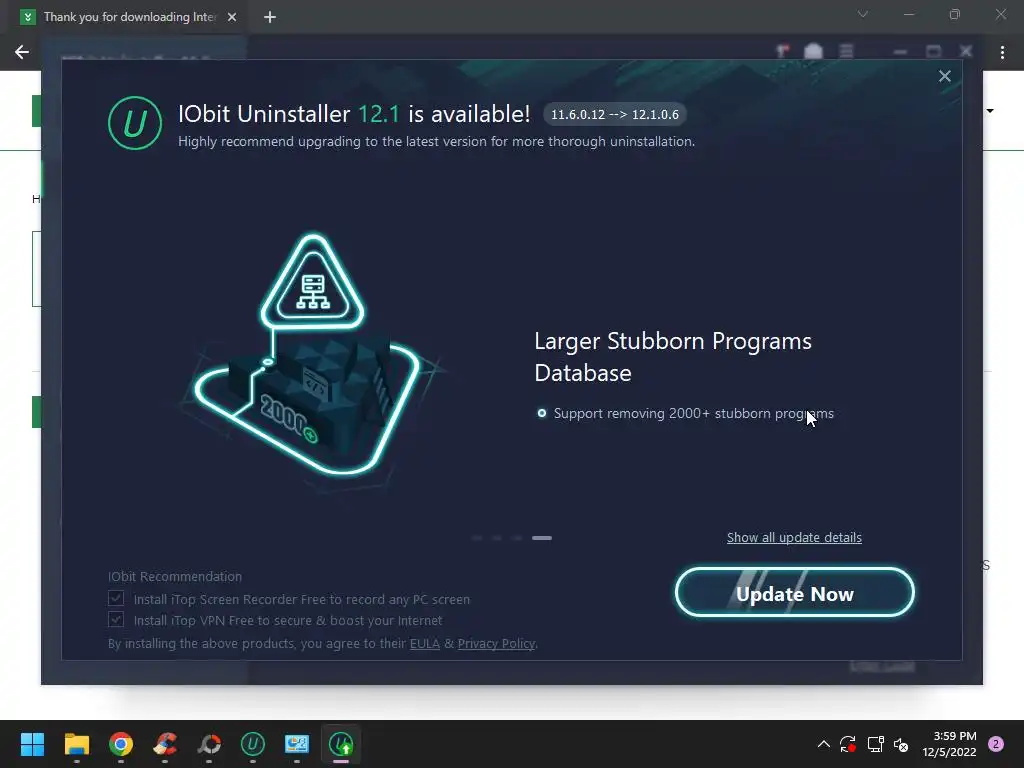Open the tab search chevron in Chrome
The width and height of the screenshot is (1024, 768).
(x=863, y=14)
